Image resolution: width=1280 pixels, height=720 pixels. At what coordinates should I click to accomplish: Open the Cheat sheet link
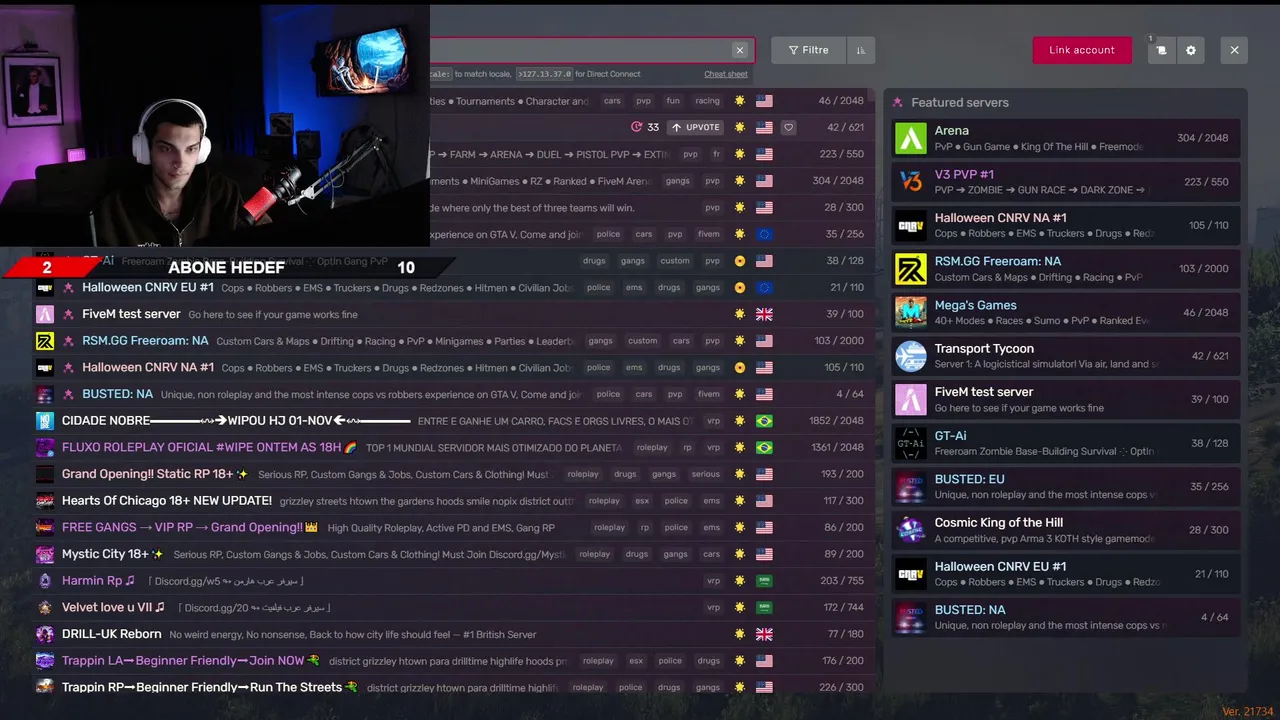pyautogui.click(x=726, y=74)
